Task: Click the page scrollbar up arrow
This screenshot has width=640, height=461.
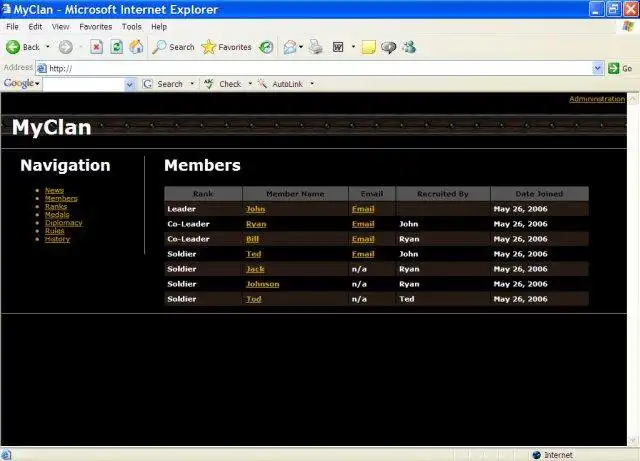Action: pos(633,99)
